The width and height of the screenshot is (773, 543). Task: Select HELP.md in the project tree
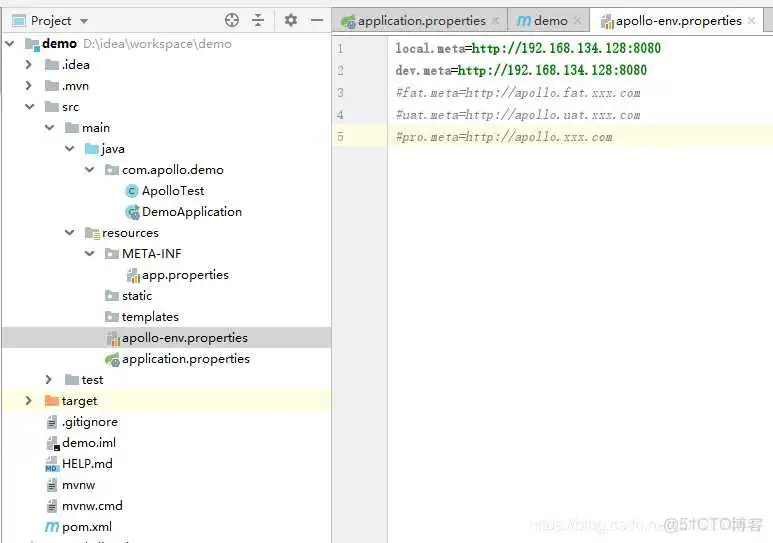coord(87,464)
